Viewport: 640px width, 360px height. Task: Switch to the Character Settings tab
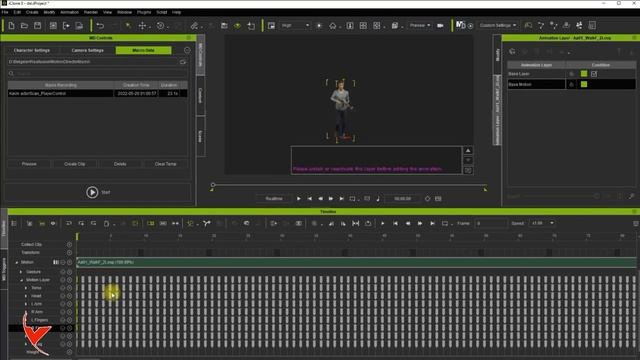[x=31, y=50]
